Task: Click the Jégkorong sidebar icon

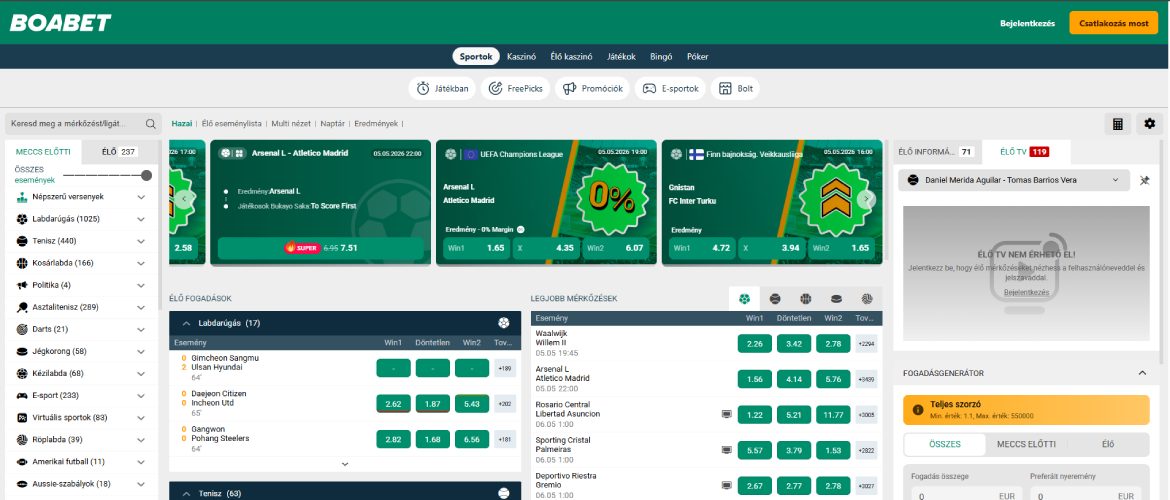Action: pos(22,351)
